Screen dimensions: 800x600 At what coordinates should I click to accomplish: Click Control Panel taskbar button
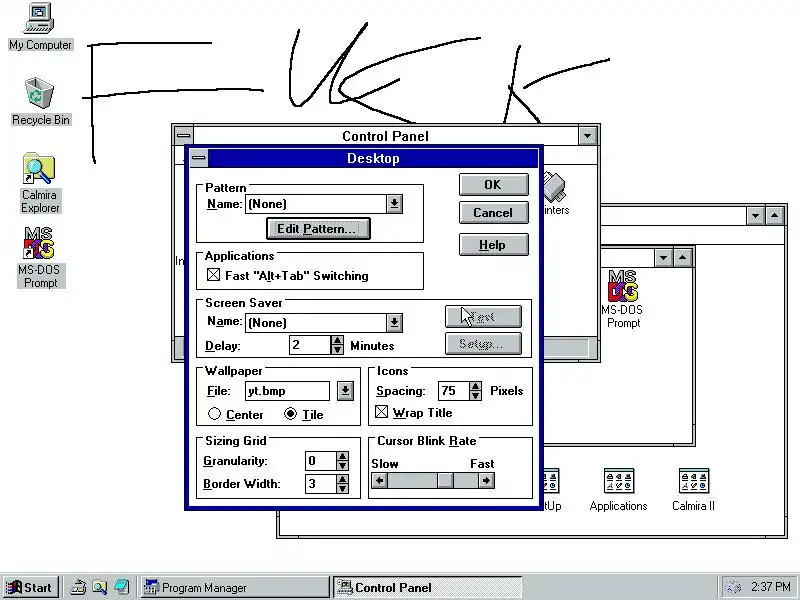[428, 588]
